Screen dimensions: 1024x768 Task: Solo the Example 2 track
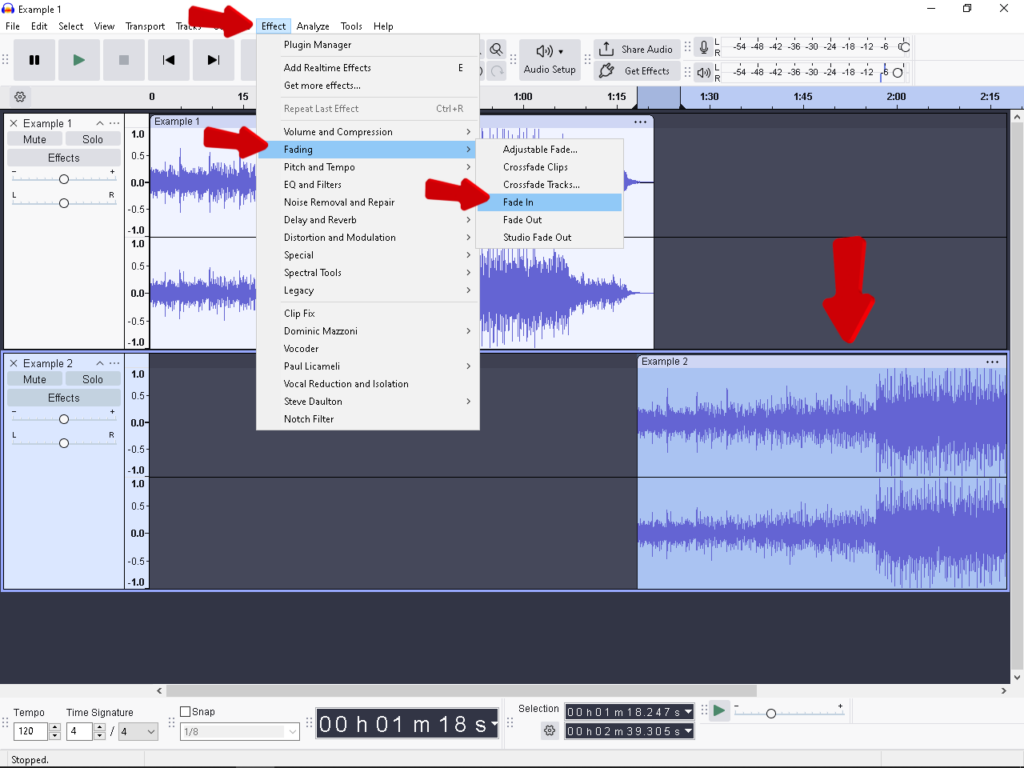[93, 379]
